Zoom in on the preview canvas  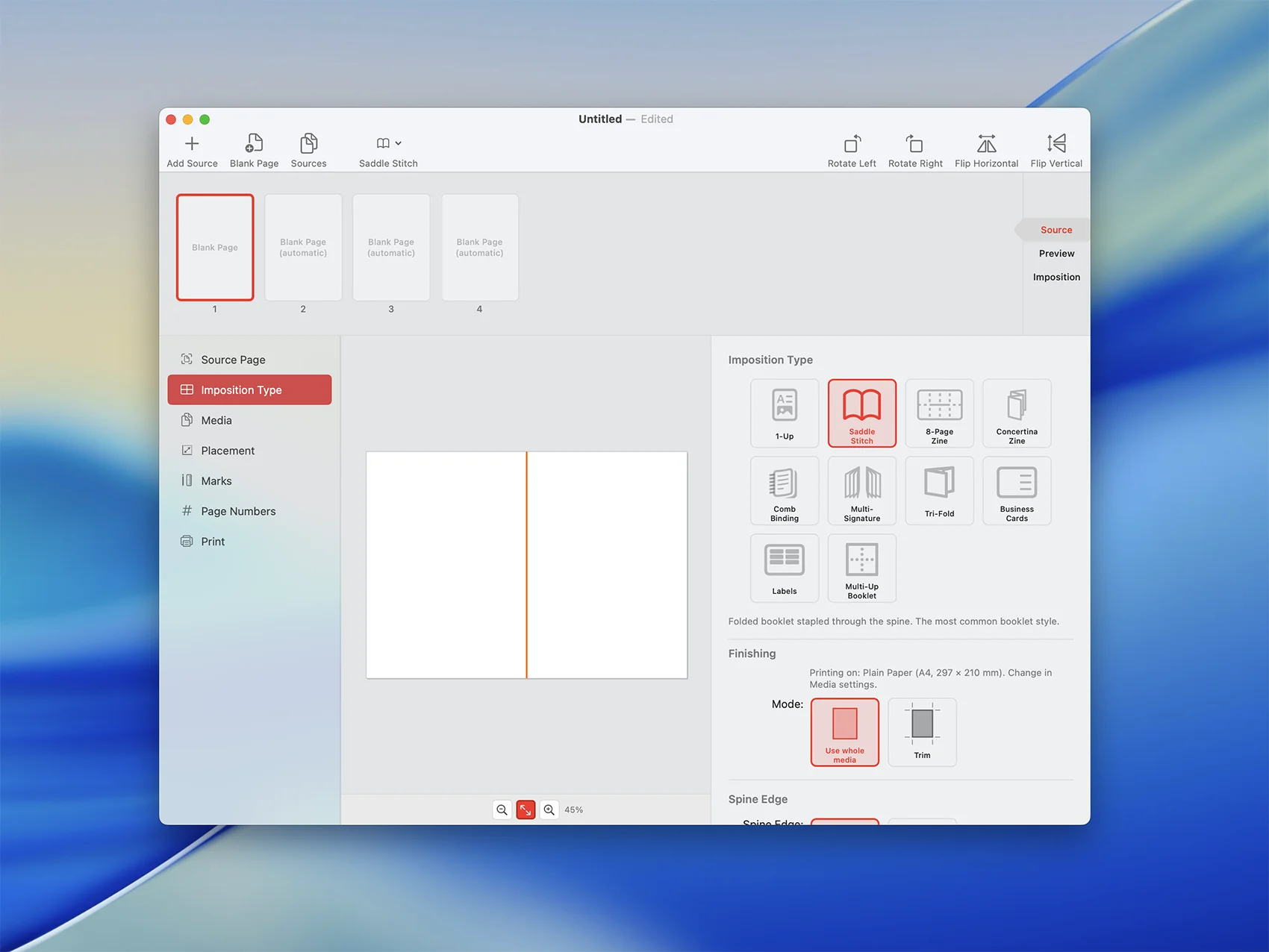[549, 809]
